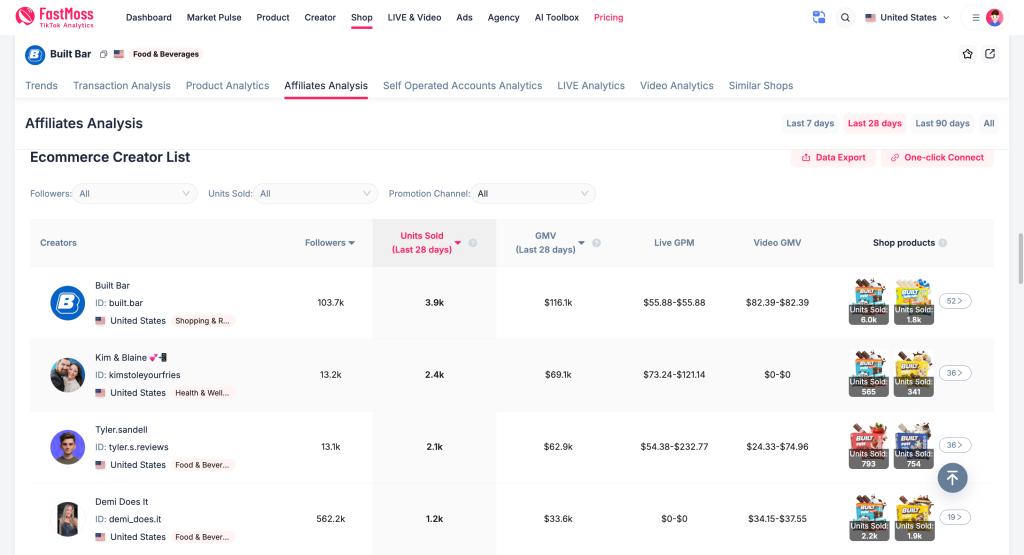1024x555 pixels.
Task: Open Kim & Blaine creator avatar
Action: pyautogui.click(x=68, y=375)
